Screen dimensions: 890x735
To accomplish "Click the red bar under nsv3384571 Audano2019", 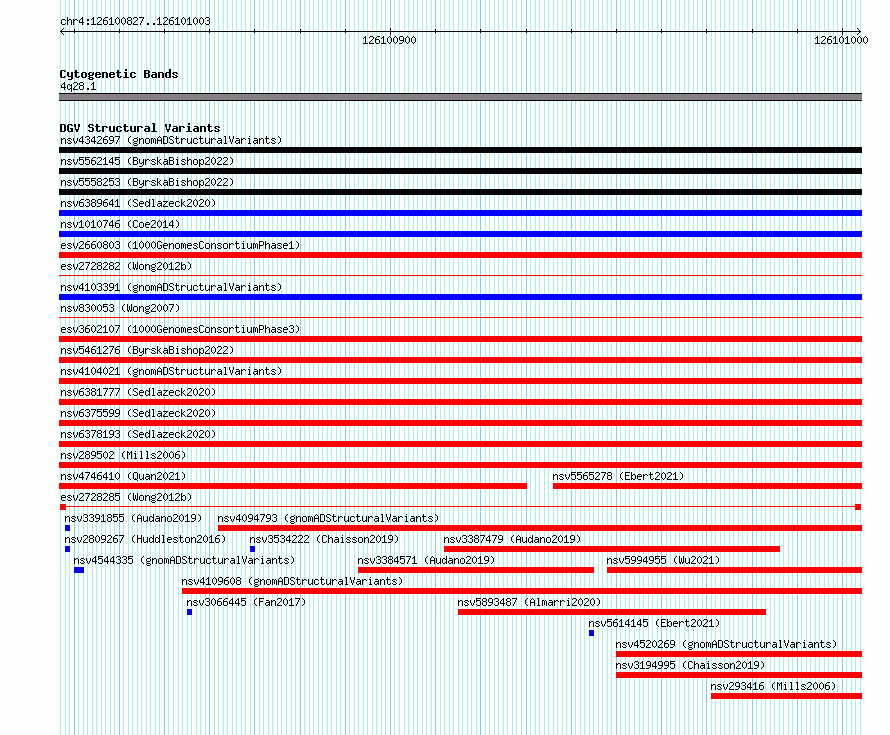I will [x=476, y=570].
